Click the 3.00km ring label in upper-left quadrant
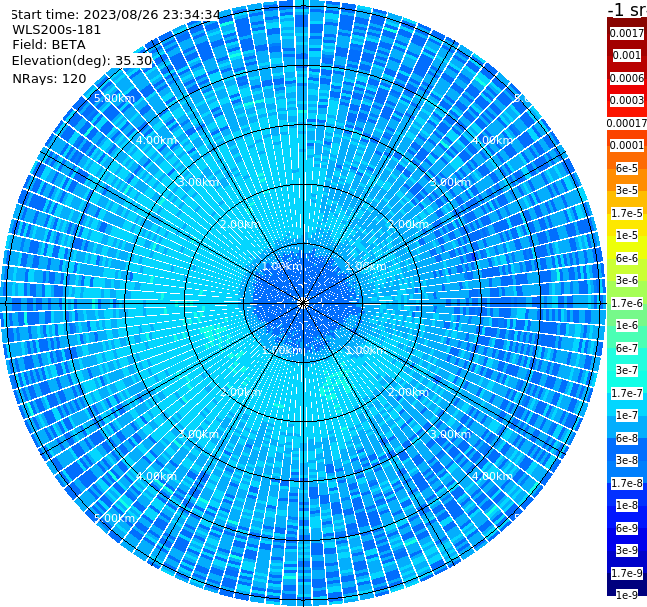 click(x=198, y=182)
